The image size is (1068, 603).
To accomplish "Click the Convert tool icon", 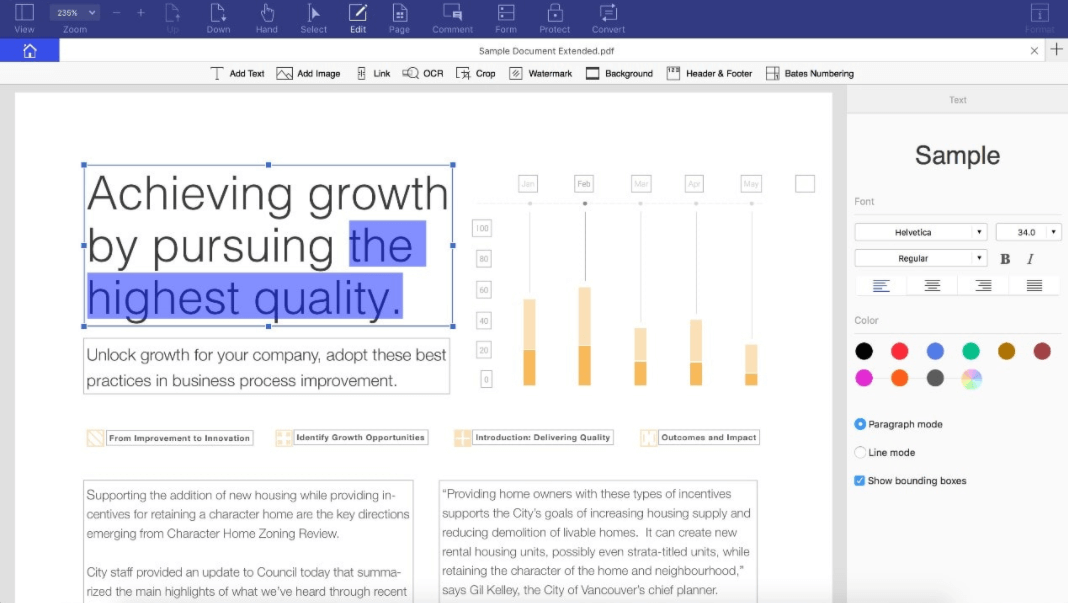I will pyautogui.click(x=608, y=14).
